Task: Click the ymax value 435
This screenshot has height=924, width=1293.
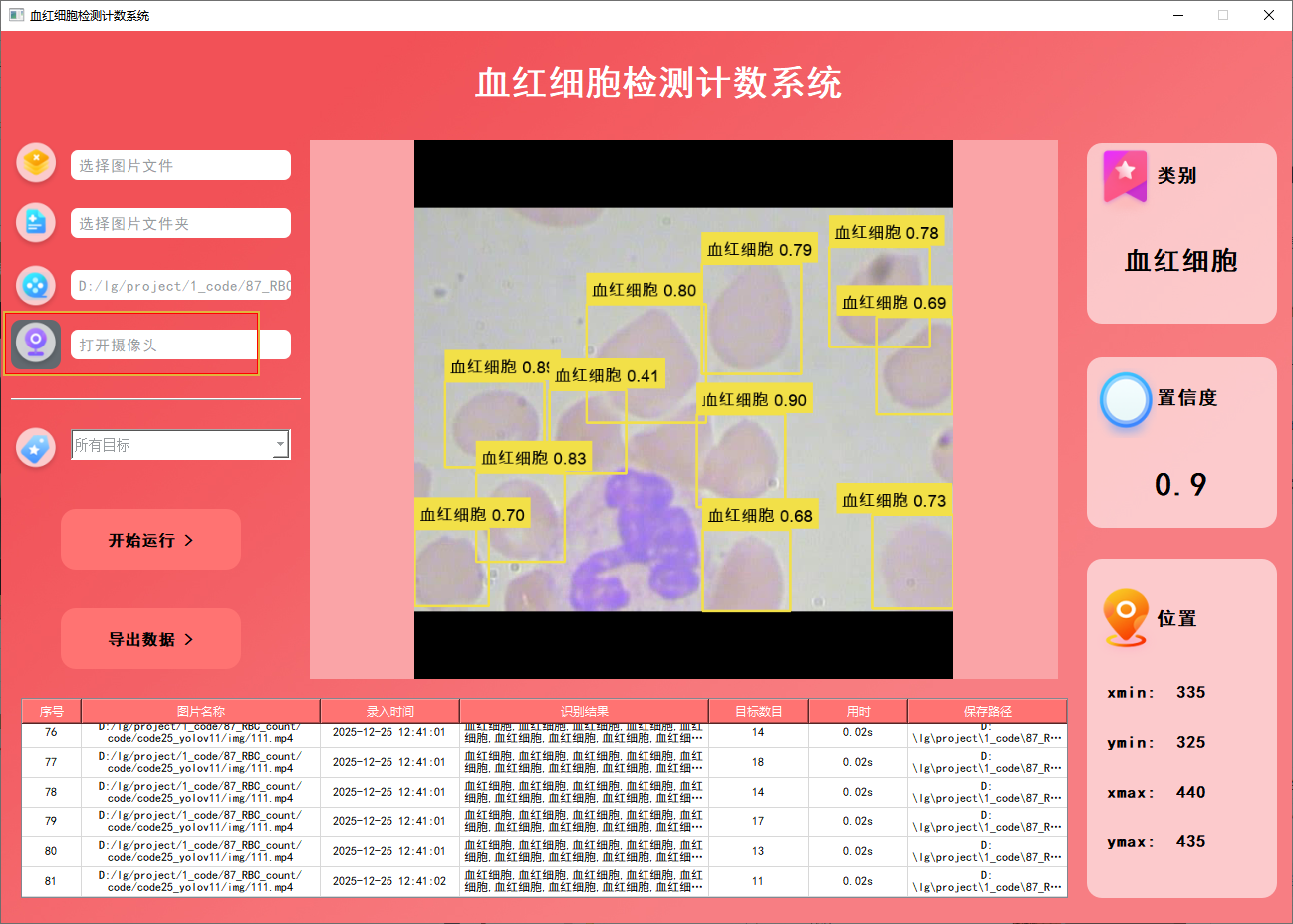Action: [1191, 841]
